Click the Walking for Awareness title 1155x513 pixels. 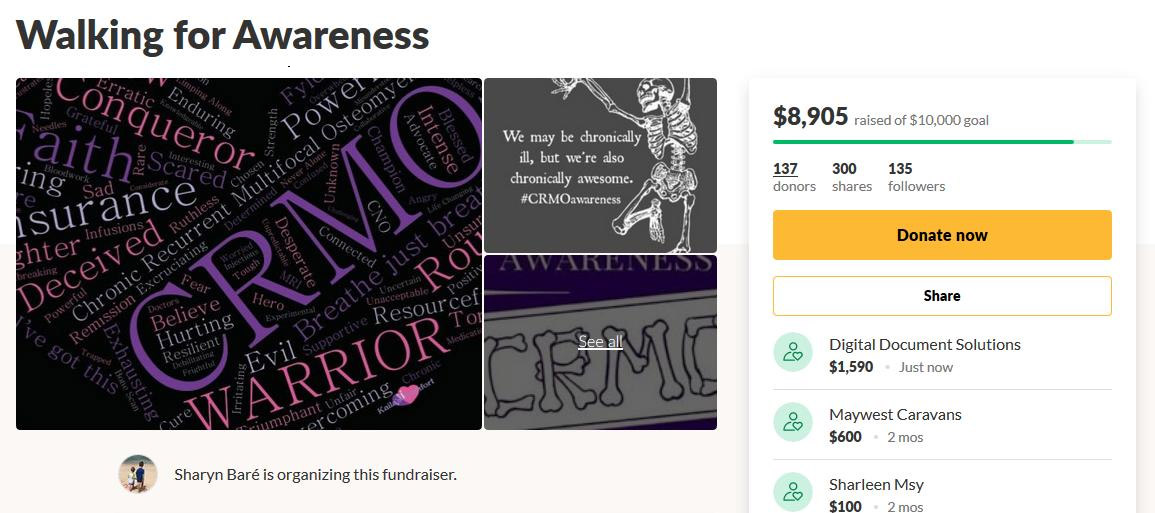tap(223, 35)
